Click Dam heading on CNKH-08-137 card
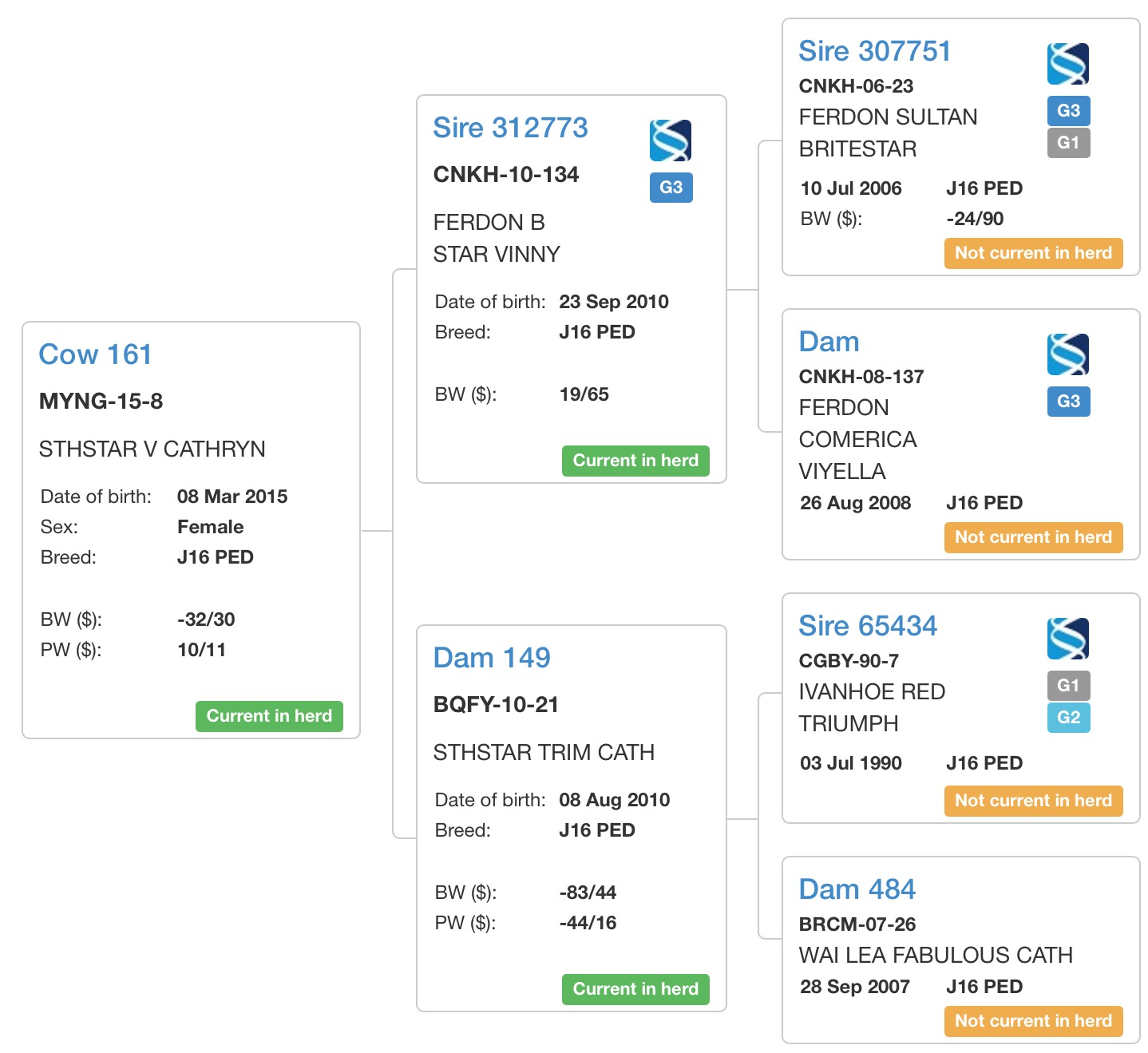The width and height of the screenshot is (1148, 1053). [829, 342]
